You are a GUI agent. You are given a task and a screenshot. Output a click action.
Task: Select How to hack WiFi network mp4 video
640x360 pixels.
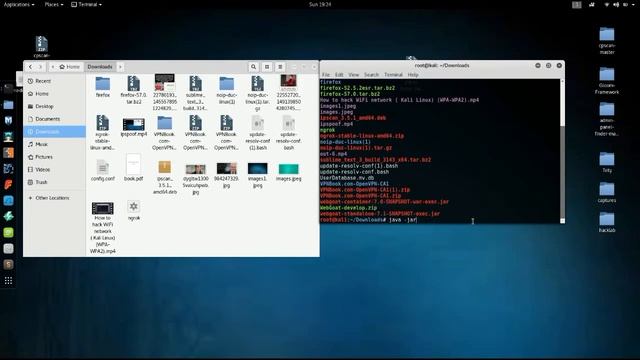[x=102, y=228]
